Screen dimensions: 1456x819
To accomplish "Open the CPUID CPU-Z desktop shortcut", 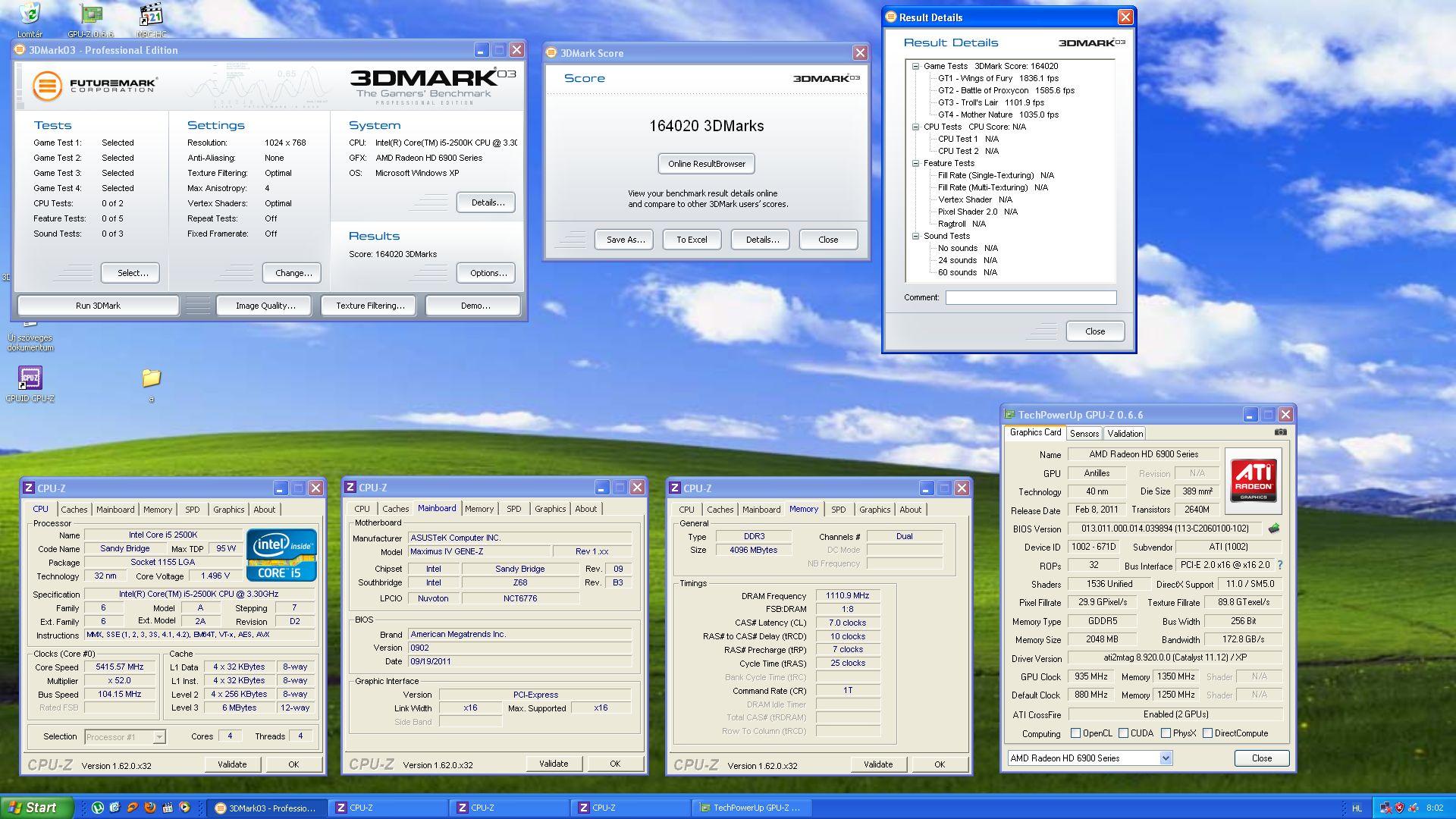I will tap(30, 378).
